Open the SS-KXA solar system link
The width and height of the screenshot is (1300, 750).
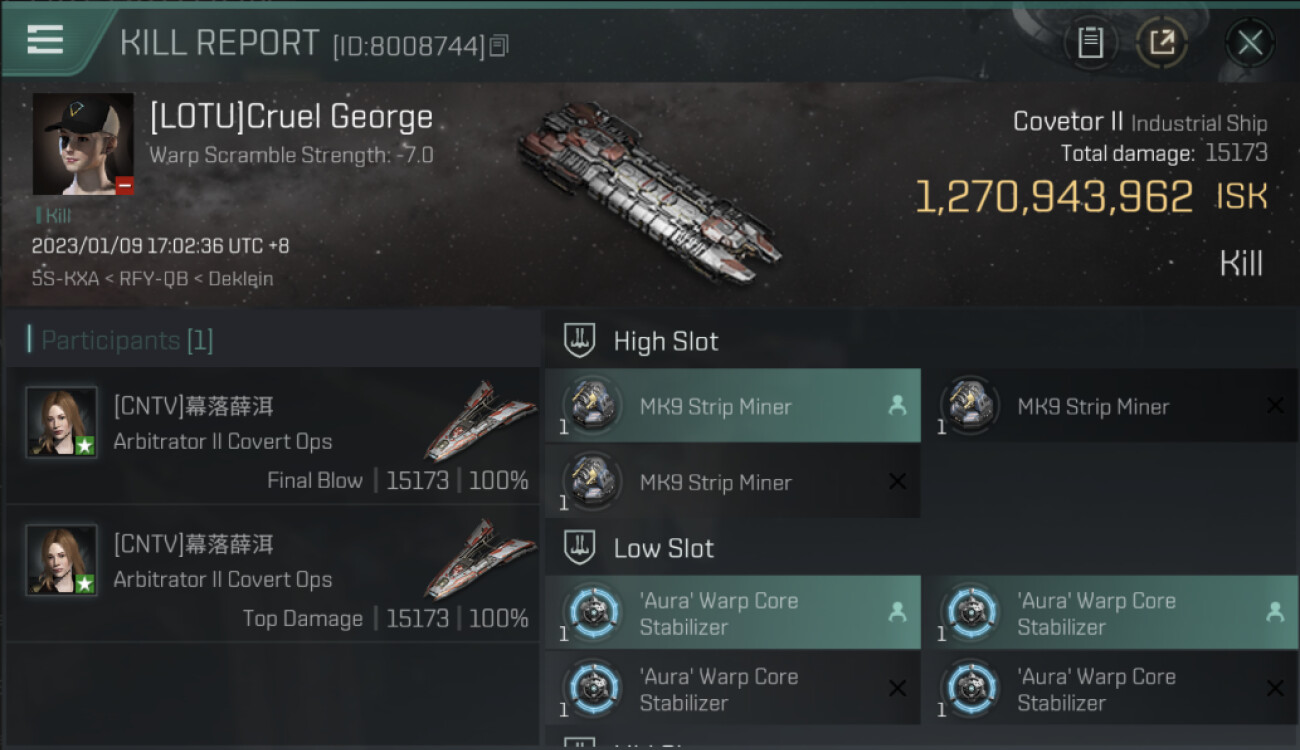pos(65,279)
